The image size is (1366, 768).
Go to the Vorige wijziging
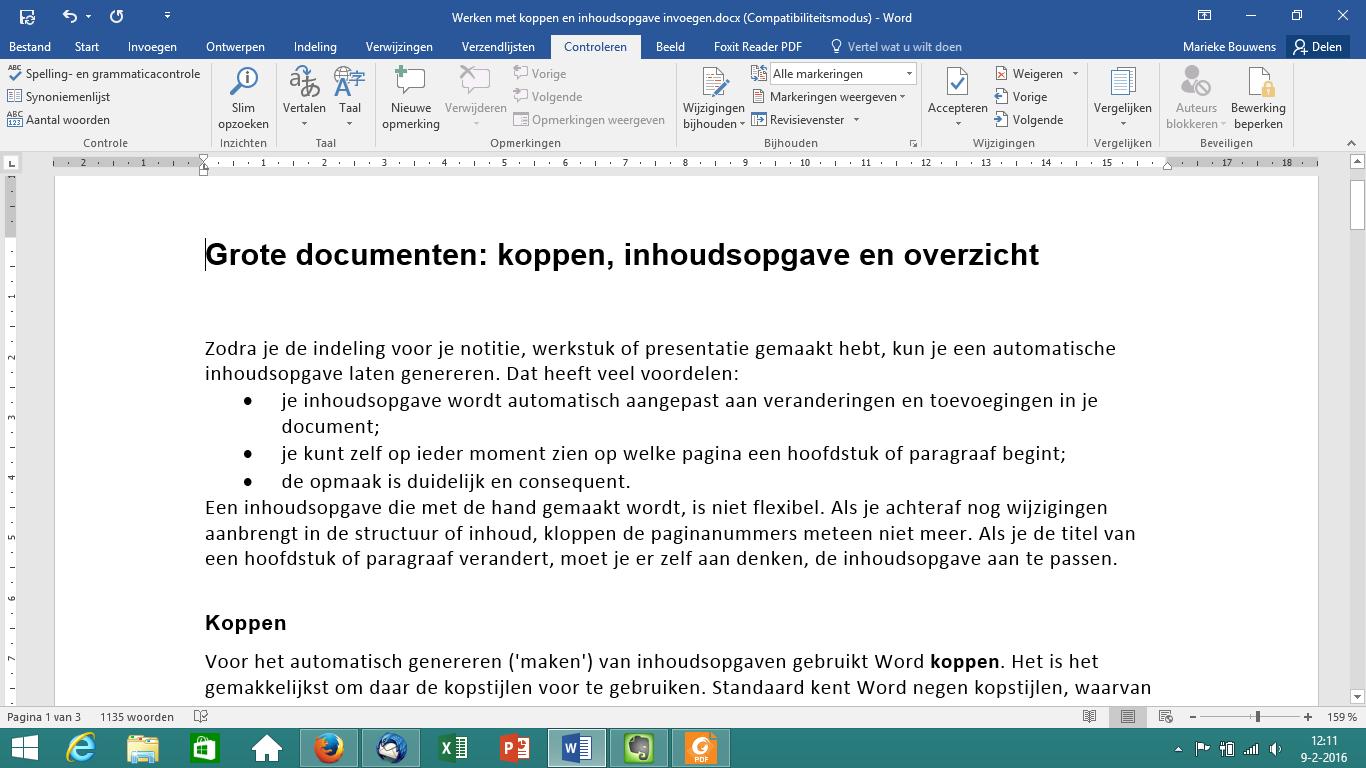click(x=1021, y=97)
